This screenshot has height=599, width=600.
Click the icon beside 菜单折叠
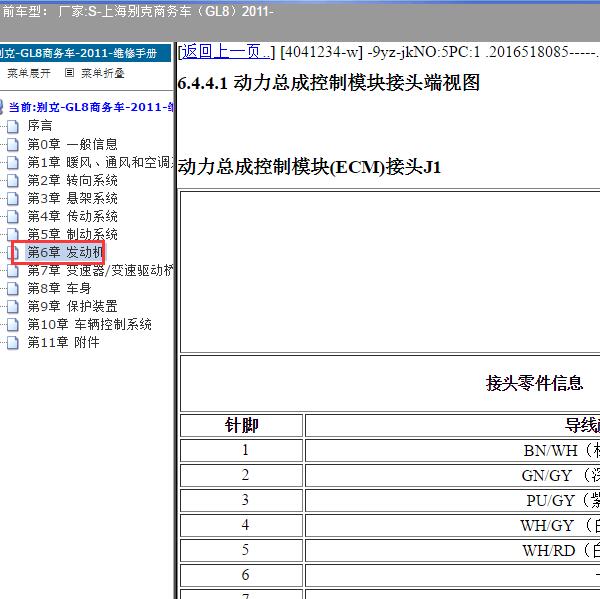69,72
